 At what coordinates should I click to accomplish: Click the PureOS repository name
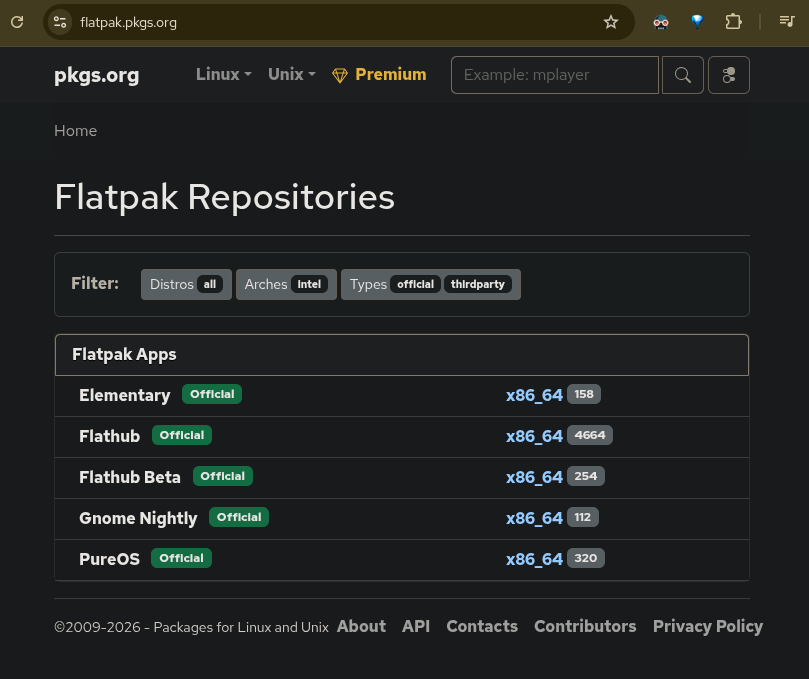pos(109,559)
